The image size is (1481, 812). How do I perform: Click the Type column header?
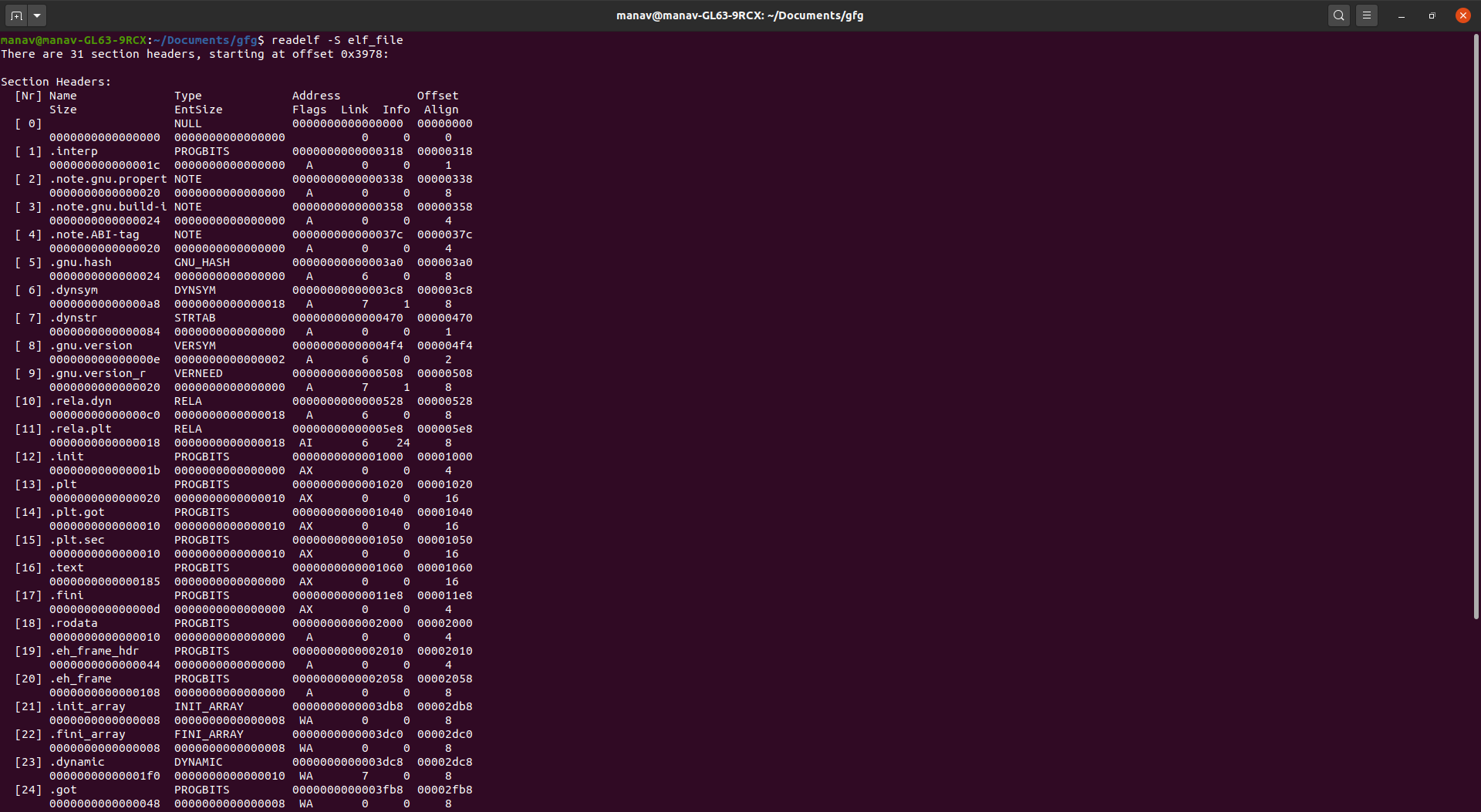click(x=188, y=96)
